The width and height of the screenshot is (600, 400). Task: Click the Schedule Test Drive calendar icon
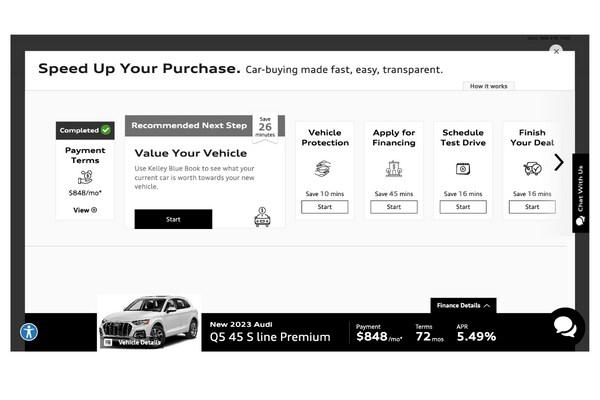(x=463, y=168)
